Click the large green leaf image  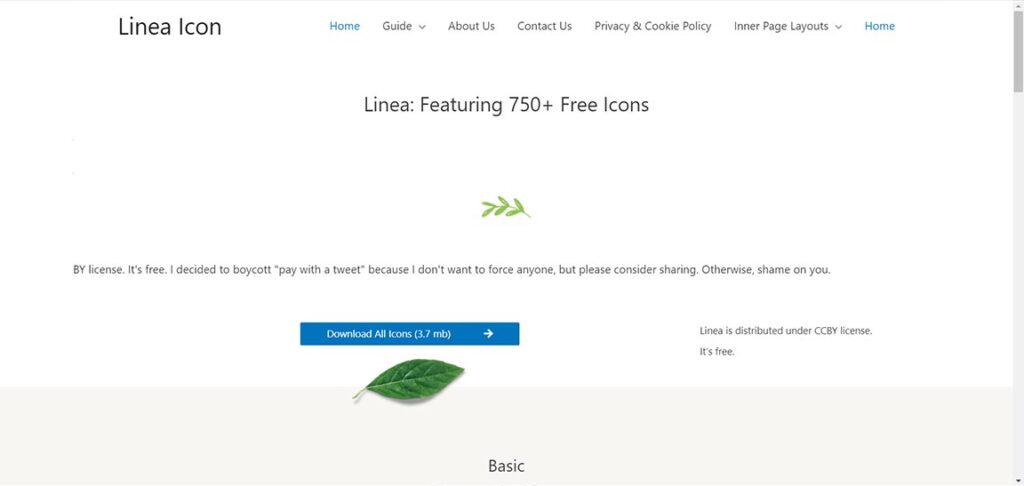tap(410, 380)
